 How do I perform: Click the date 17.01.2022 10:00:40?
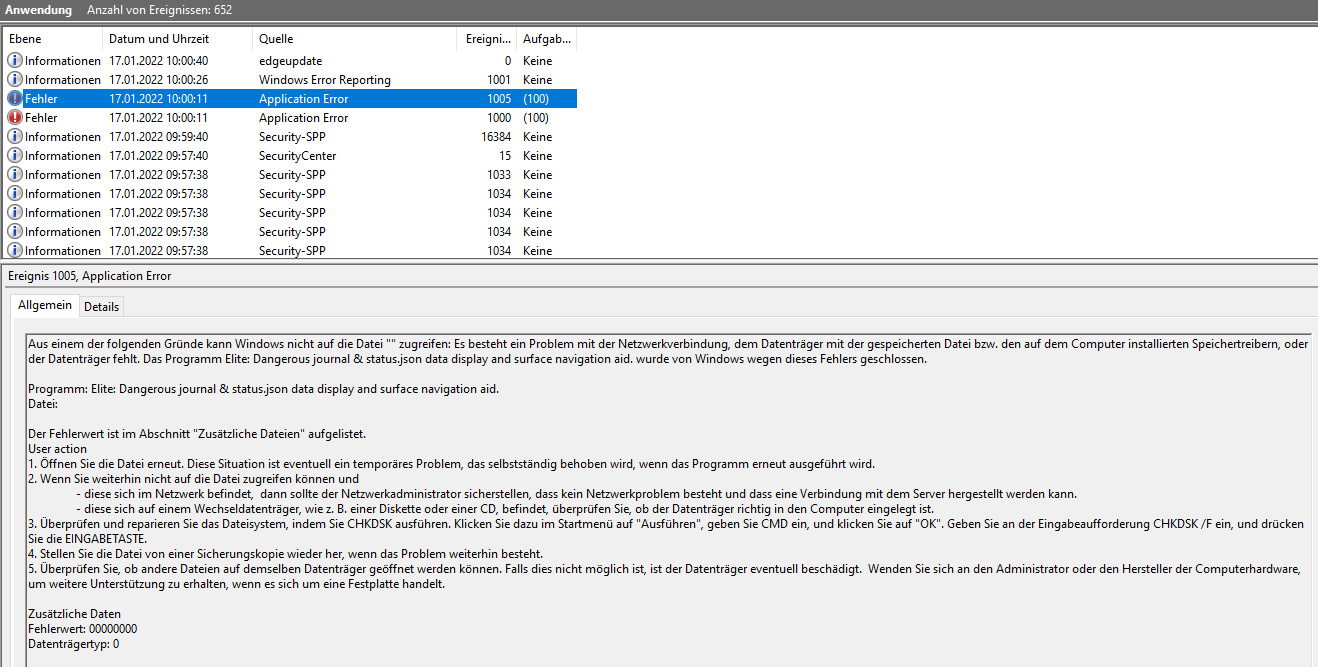point(159,61)
